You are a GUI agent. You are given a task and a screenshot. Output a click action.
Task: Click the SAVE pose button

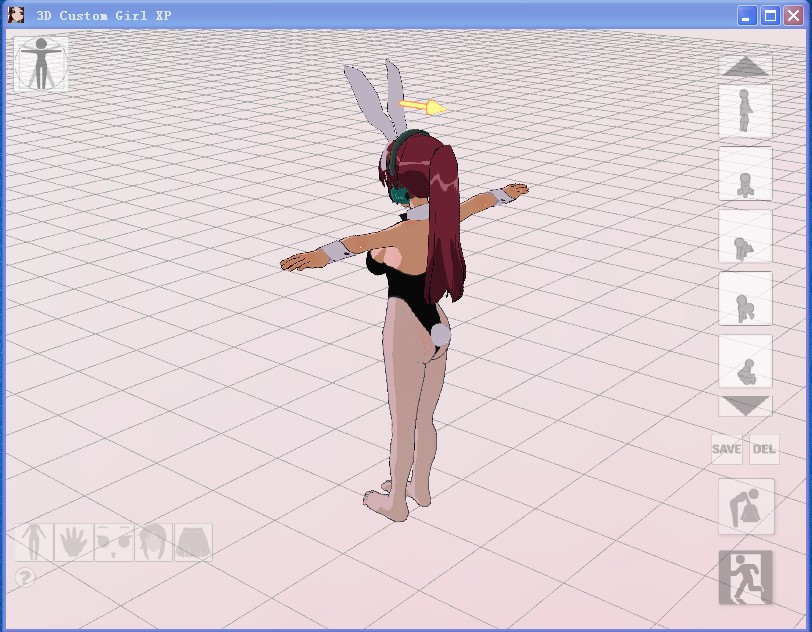coord(727,449)
